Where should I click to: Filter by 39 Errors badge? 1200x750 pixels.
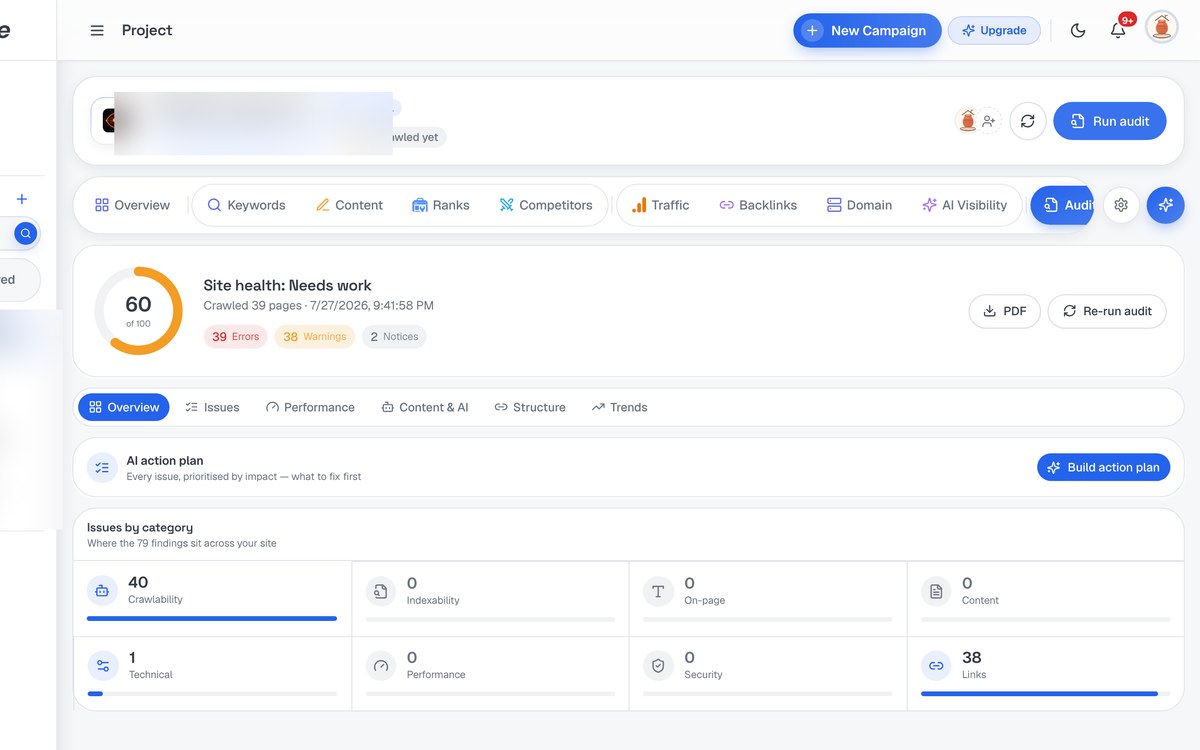point(236,337)
